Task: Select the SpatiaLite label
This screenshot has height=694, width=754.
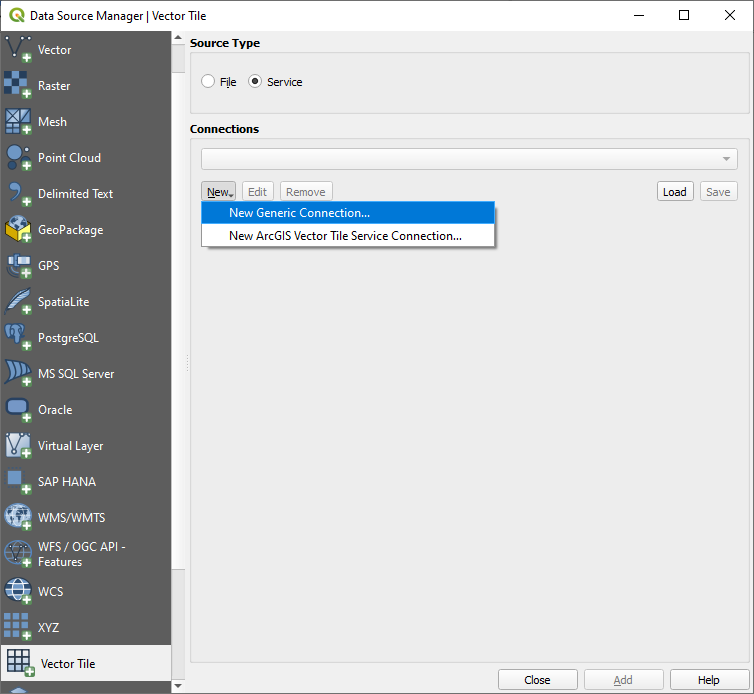Action: [x=63, y=302]
